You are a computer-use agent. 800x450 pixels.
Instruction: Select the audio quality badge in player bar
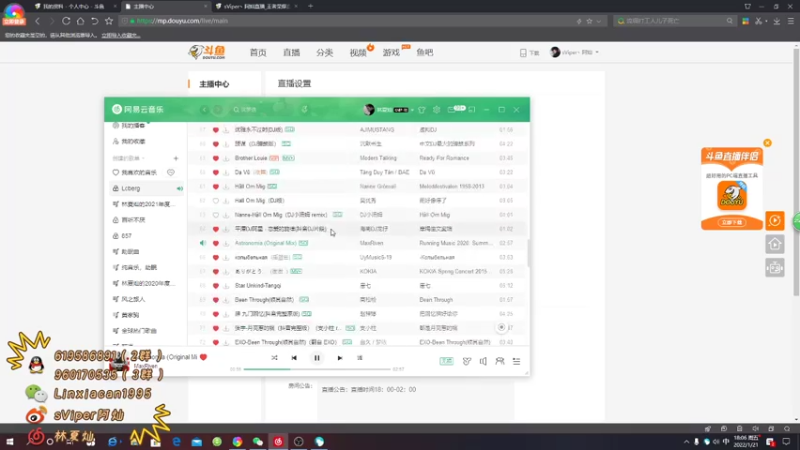446,361
